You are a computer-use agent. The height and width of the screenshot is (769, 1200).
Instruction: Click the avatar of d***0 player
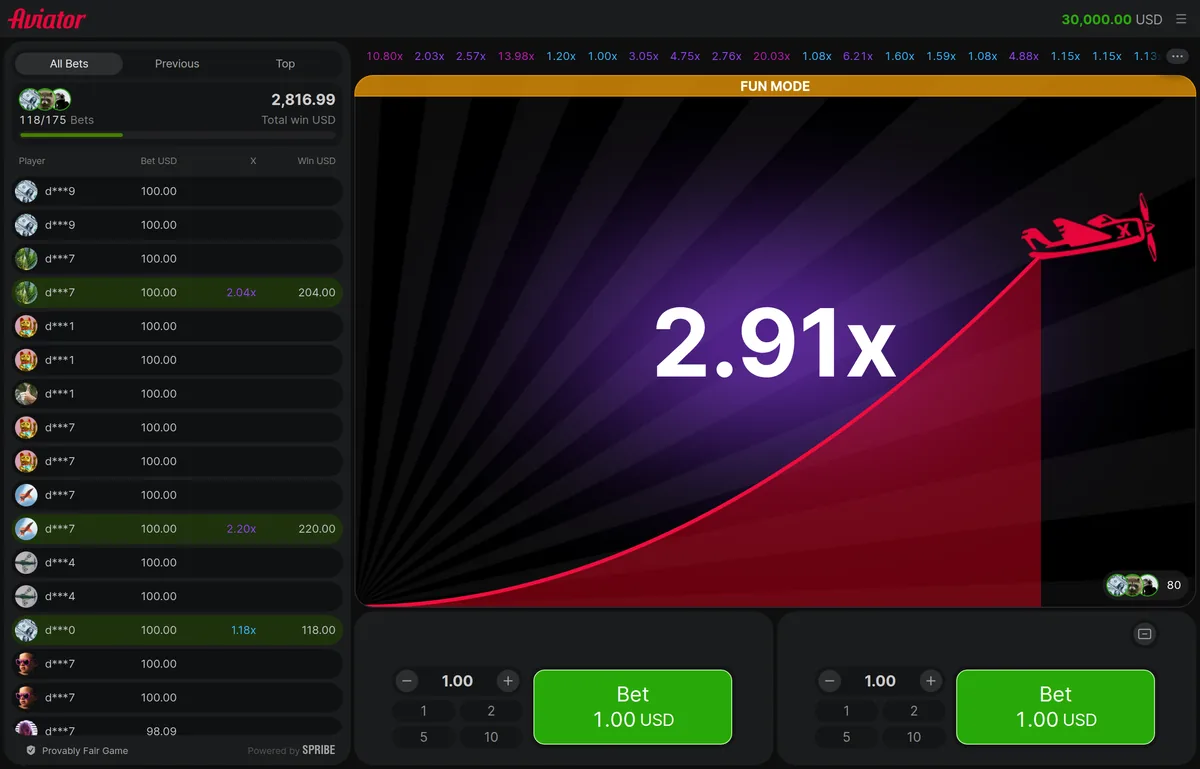click(x=26, y=630)
